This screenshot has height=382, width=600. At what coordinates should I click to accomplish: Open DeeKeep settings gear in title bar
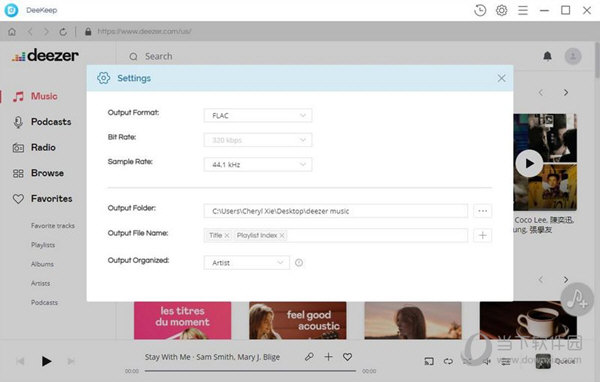tap(501, 10)
